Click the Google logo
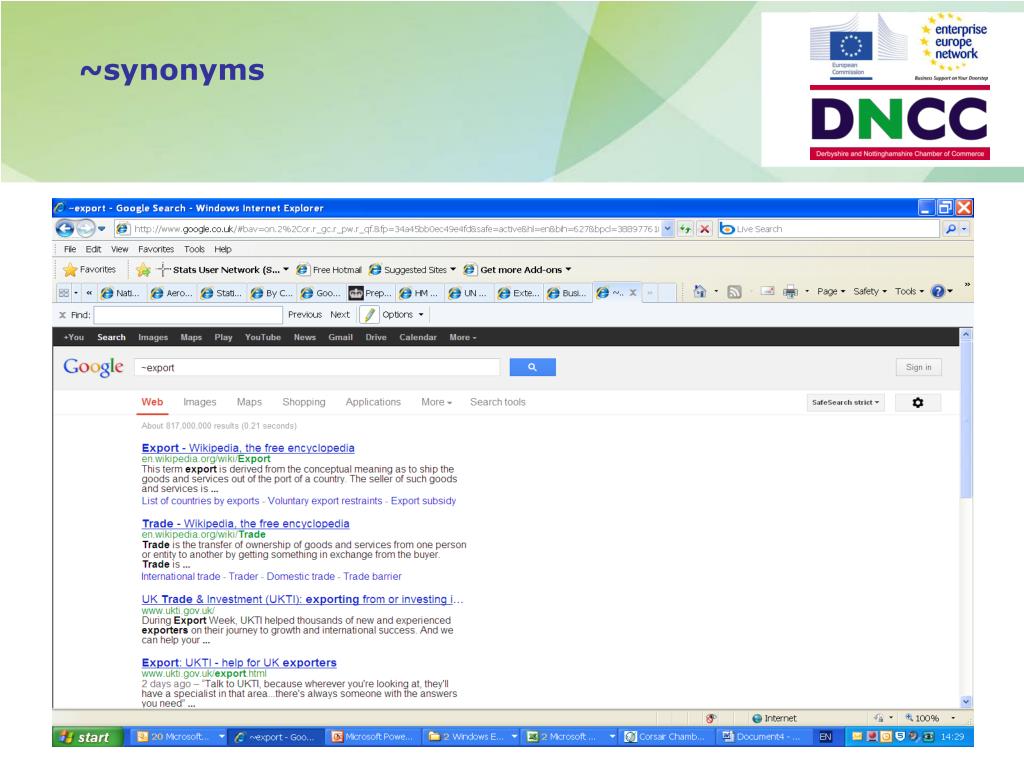The height and width of the screenshot is (768, 1024). pos(93,367)
